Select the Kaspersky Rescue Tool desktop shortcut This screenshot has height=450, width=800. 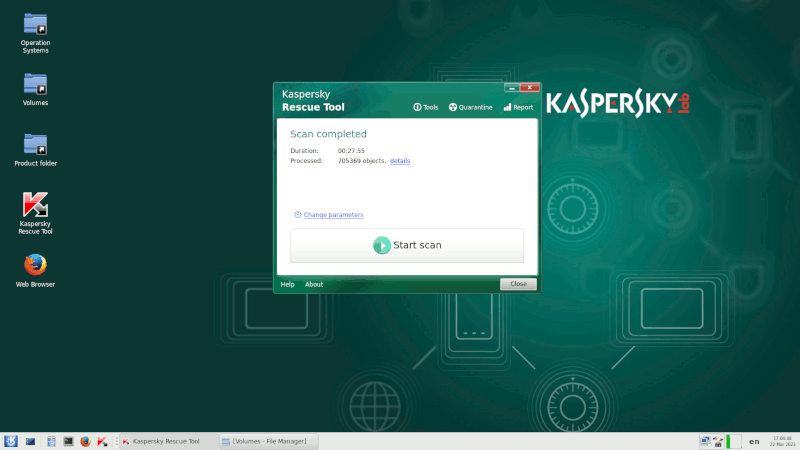(x=36, y=205)
